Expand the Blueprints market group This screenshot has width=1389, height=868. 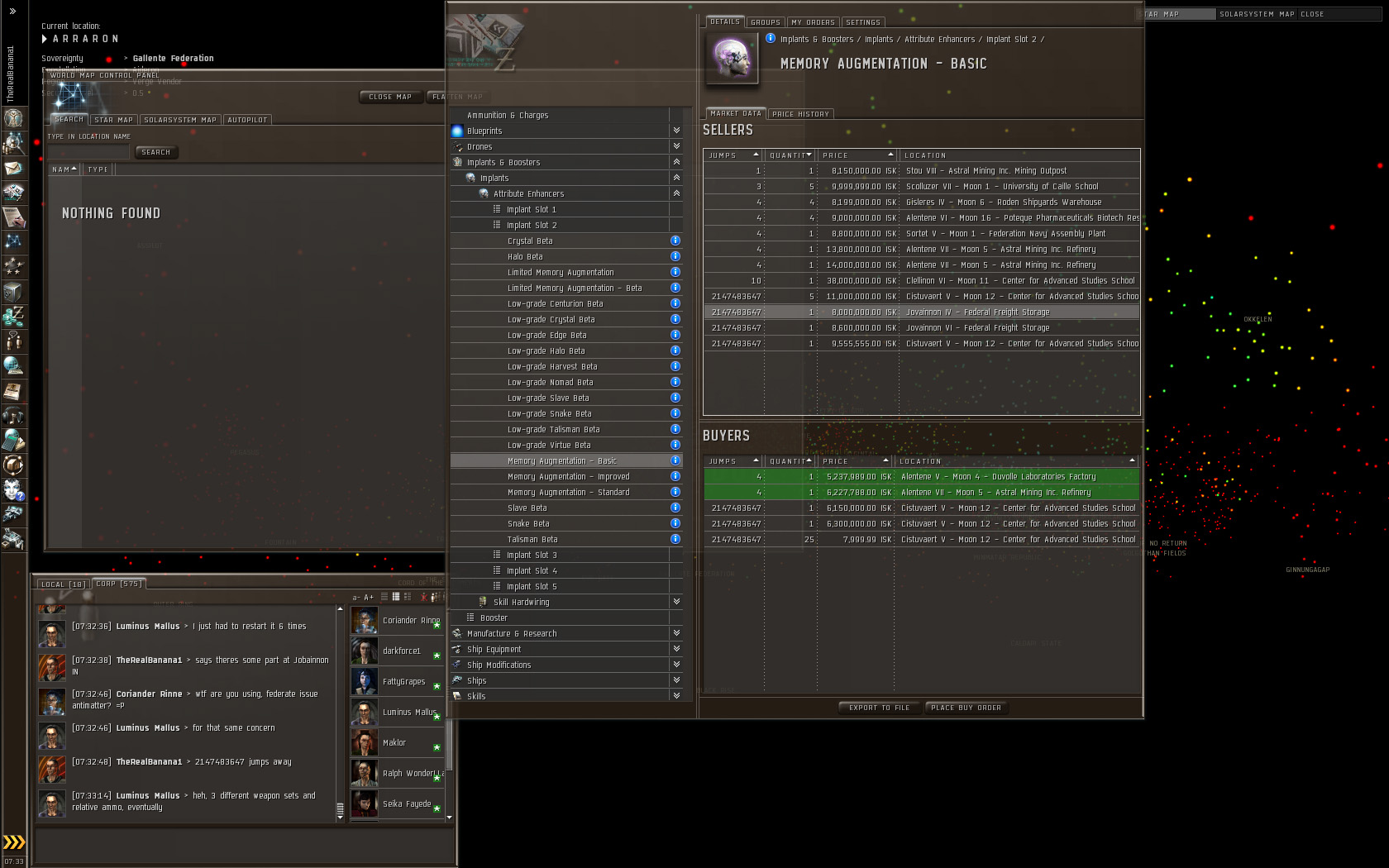[676, 131]
